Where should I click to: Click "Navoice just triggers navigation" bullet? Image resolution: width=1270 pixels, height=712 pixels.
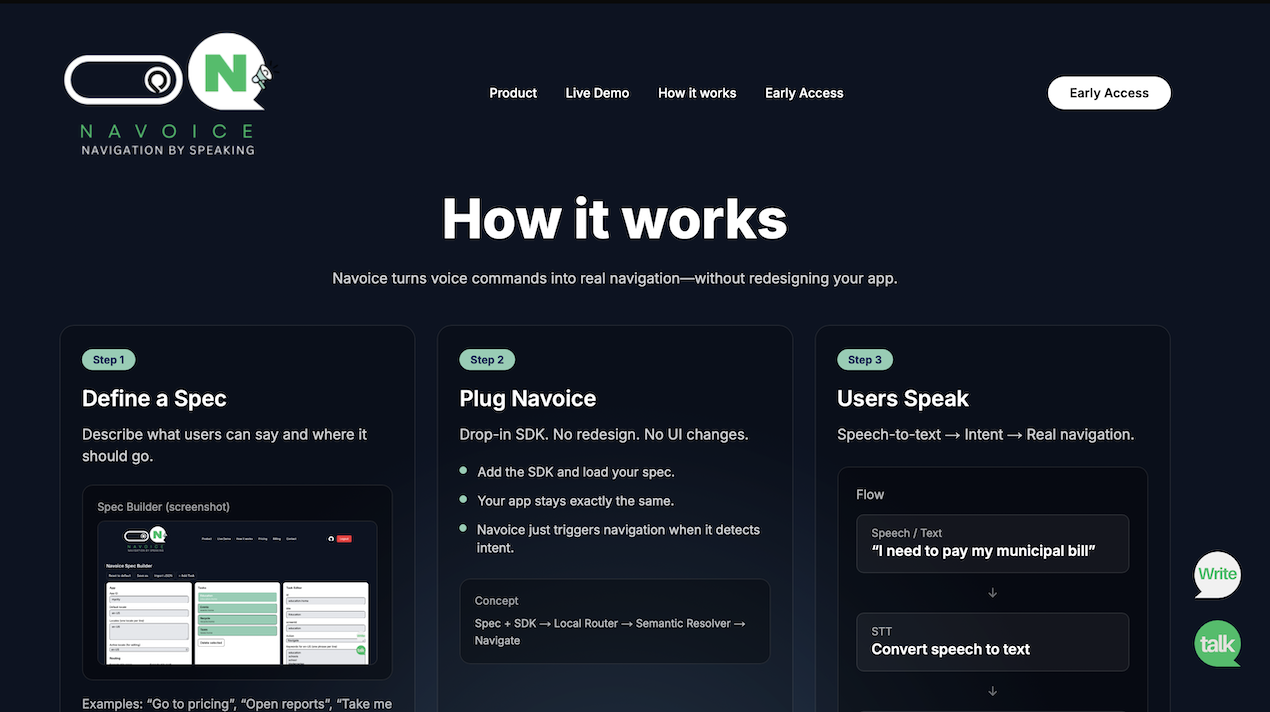618,539
